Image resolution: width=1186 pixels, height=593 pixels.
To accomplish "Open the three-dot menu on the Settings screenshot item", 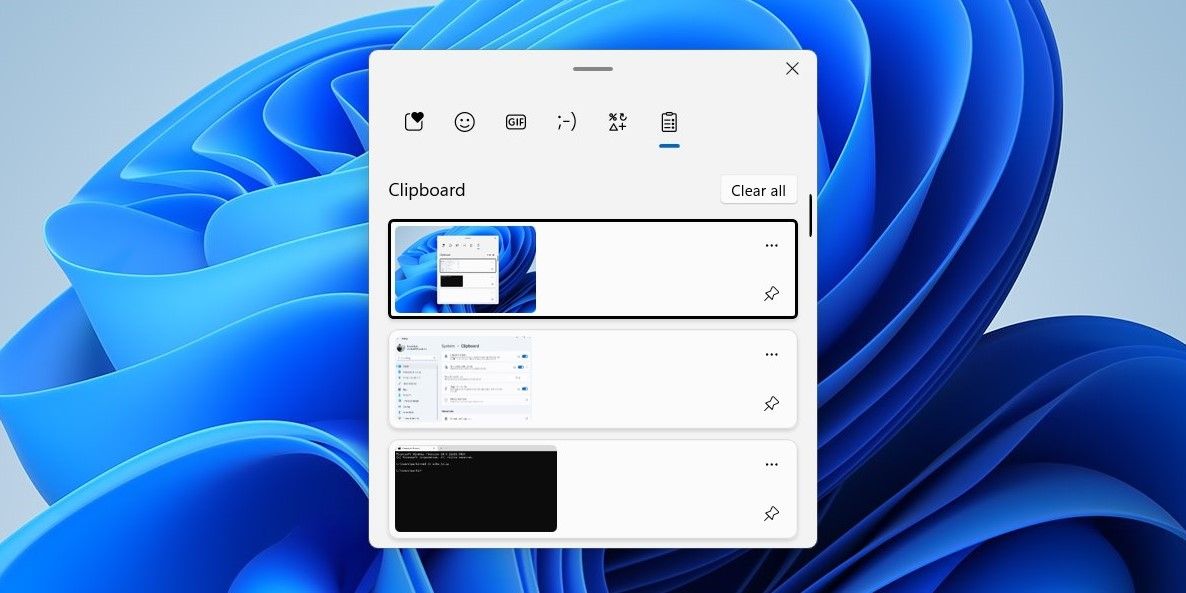I will 771,354.
